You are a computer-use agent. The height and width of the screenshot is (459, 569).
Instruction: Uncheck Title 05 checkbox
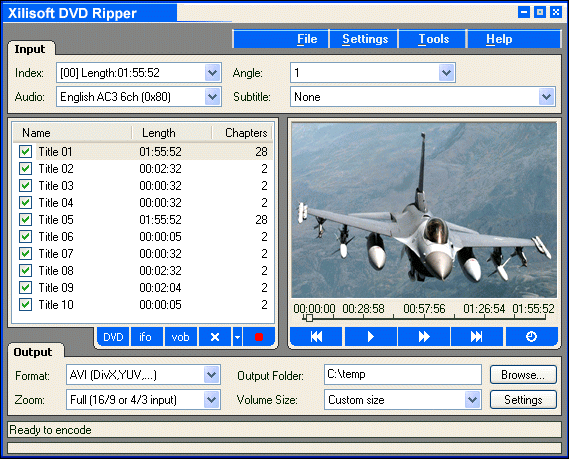pos(25,220)
